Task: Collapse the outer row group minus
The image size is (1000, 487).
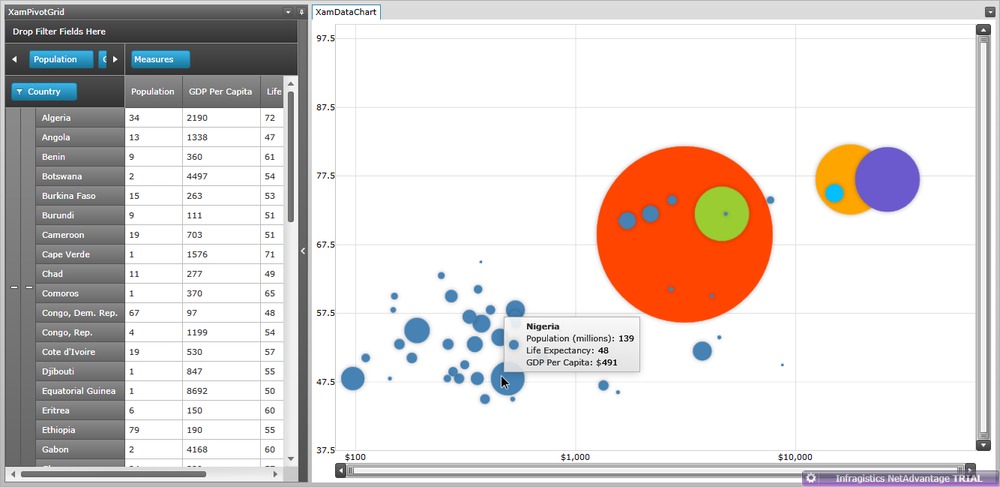Action: coord(13,287)
